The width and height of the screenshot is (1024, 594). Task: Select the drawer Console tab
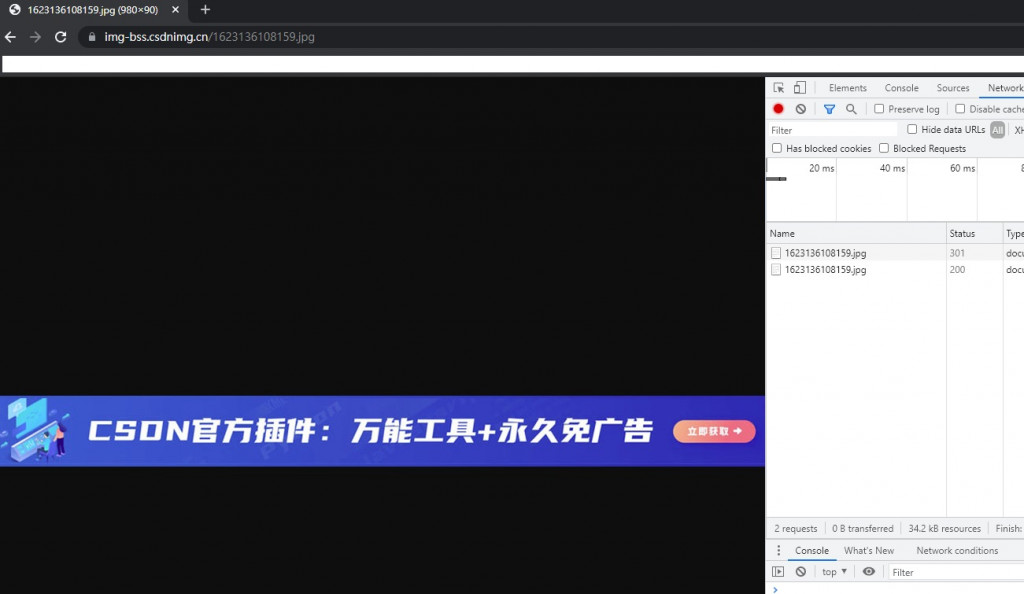tap(812, 551)
